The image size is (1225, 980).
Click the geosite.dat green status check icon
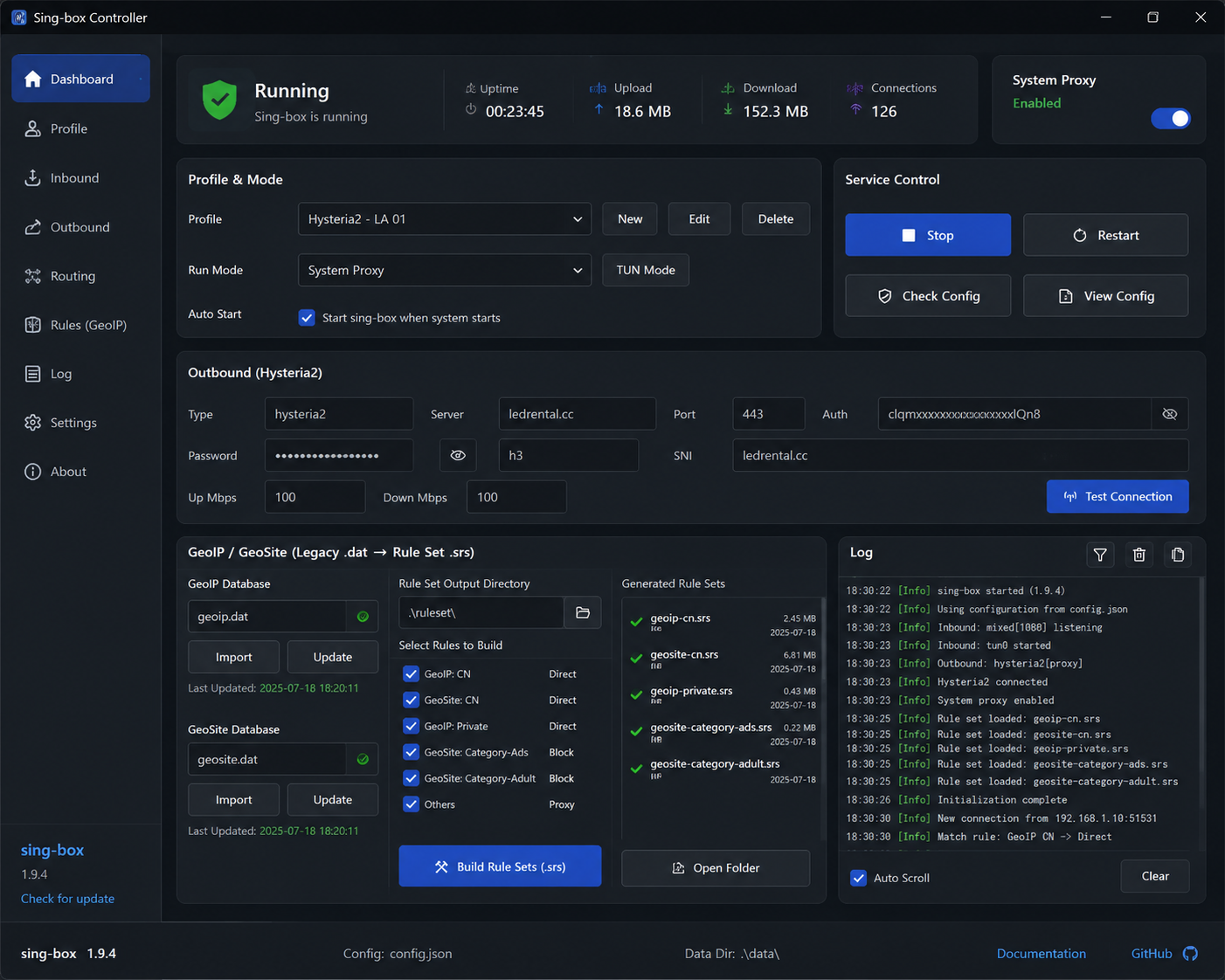pos(363,760)
